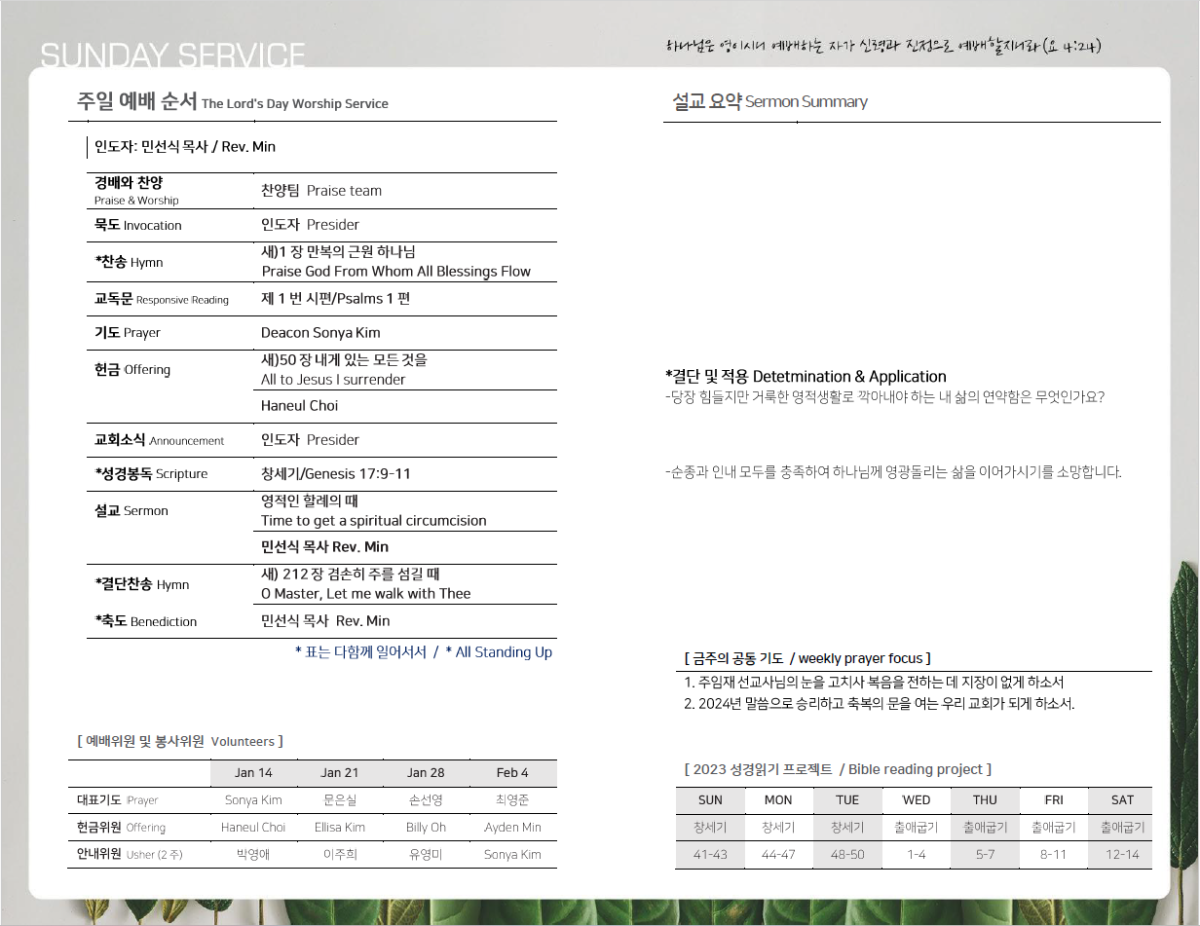The image size is (1200, 926).
Task: Select '제 1 번 시편/Psalms 1 편'
Action: tap(336, 298)
